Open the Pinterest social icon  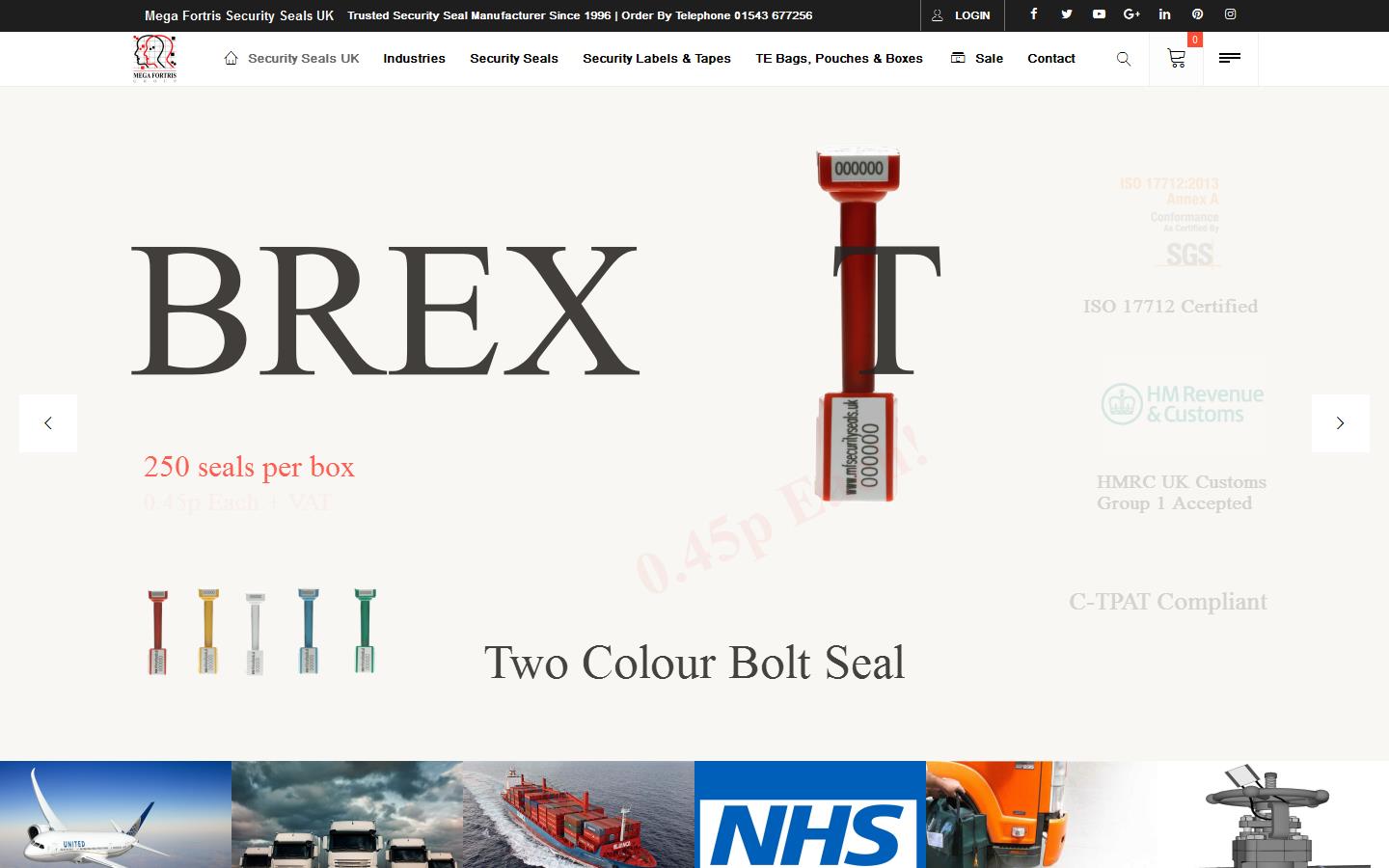(x=1197, y=14)
